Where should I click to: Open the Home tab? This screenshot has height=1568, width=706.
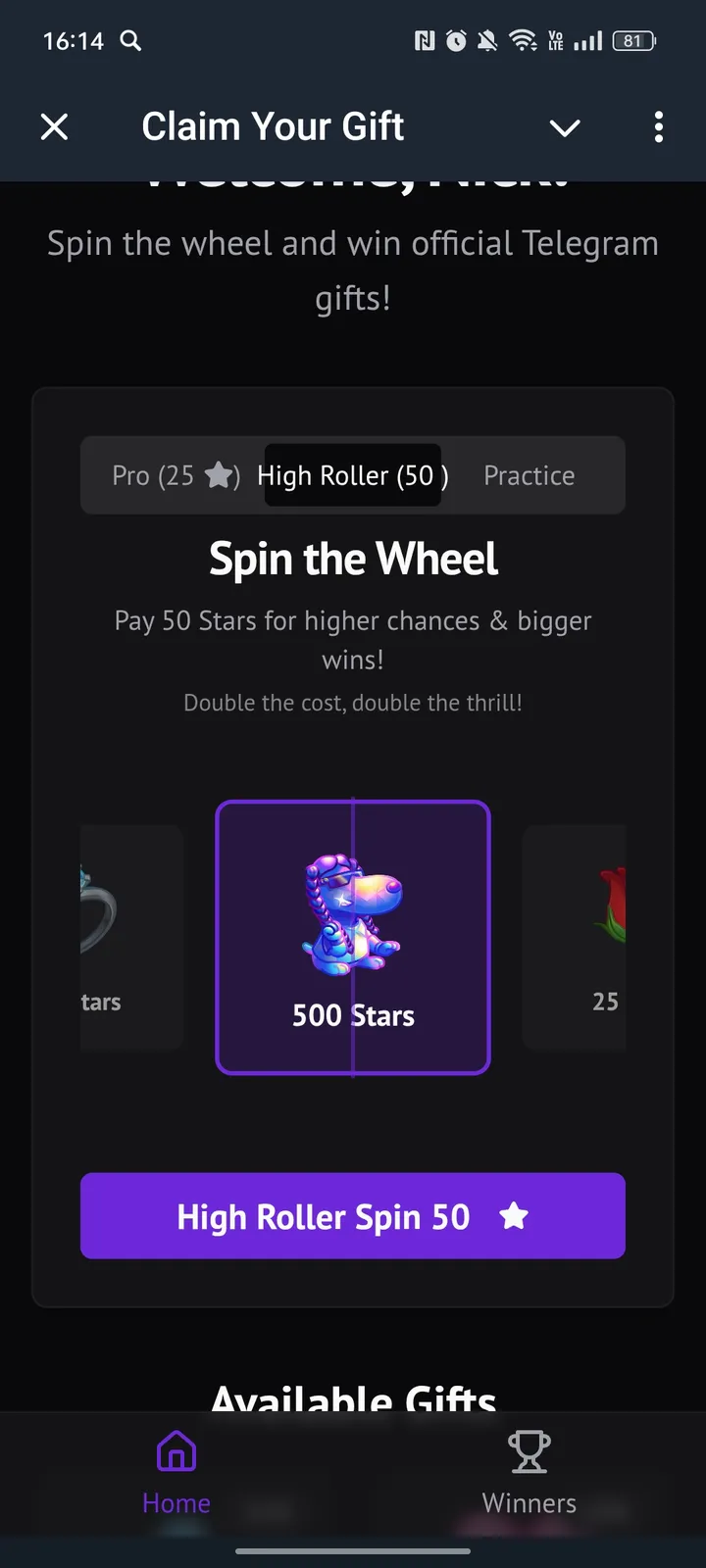[176, 1473]
